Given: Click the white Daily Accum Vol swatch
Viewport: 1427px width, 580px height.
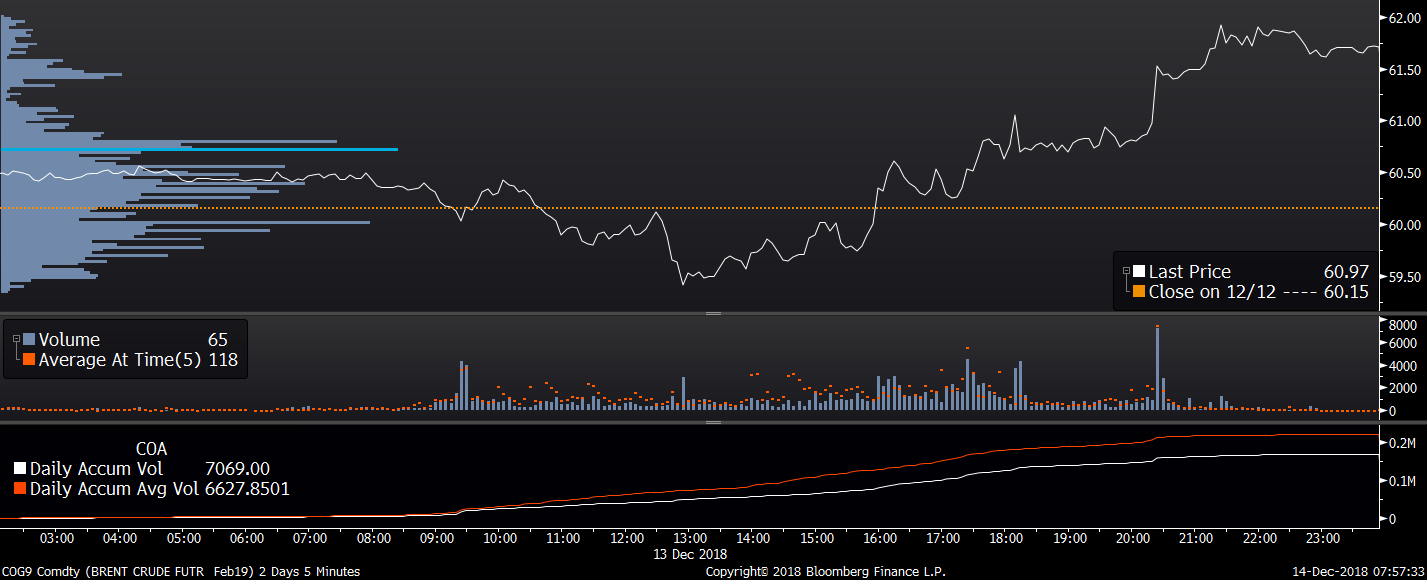Looking at the screenshot, I should (20, 468).
